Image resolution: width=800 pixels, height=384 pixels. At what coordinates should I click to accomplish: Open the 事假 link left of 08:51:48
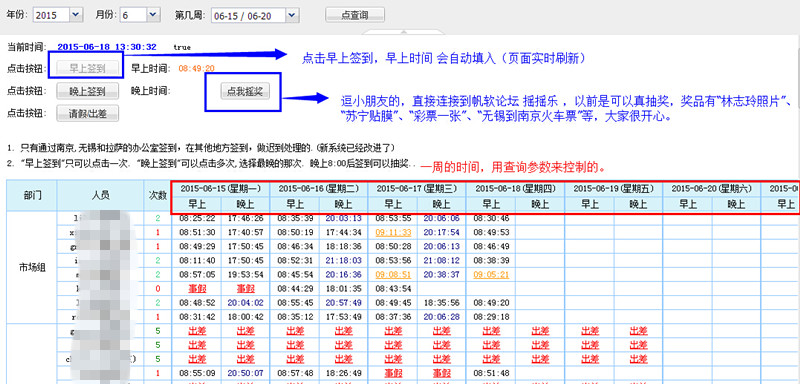442,373
